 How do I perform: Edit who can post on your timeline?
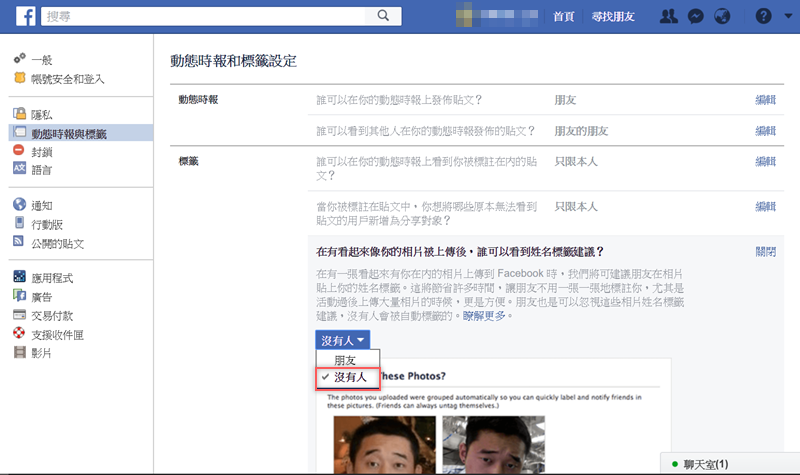(x=765, y=100)
